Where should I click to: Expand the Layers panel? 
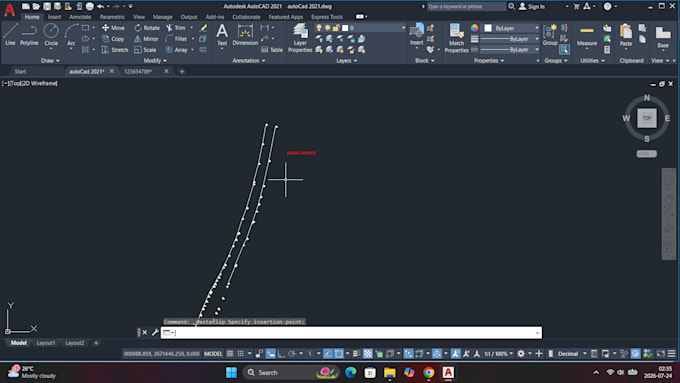[347, 61]
